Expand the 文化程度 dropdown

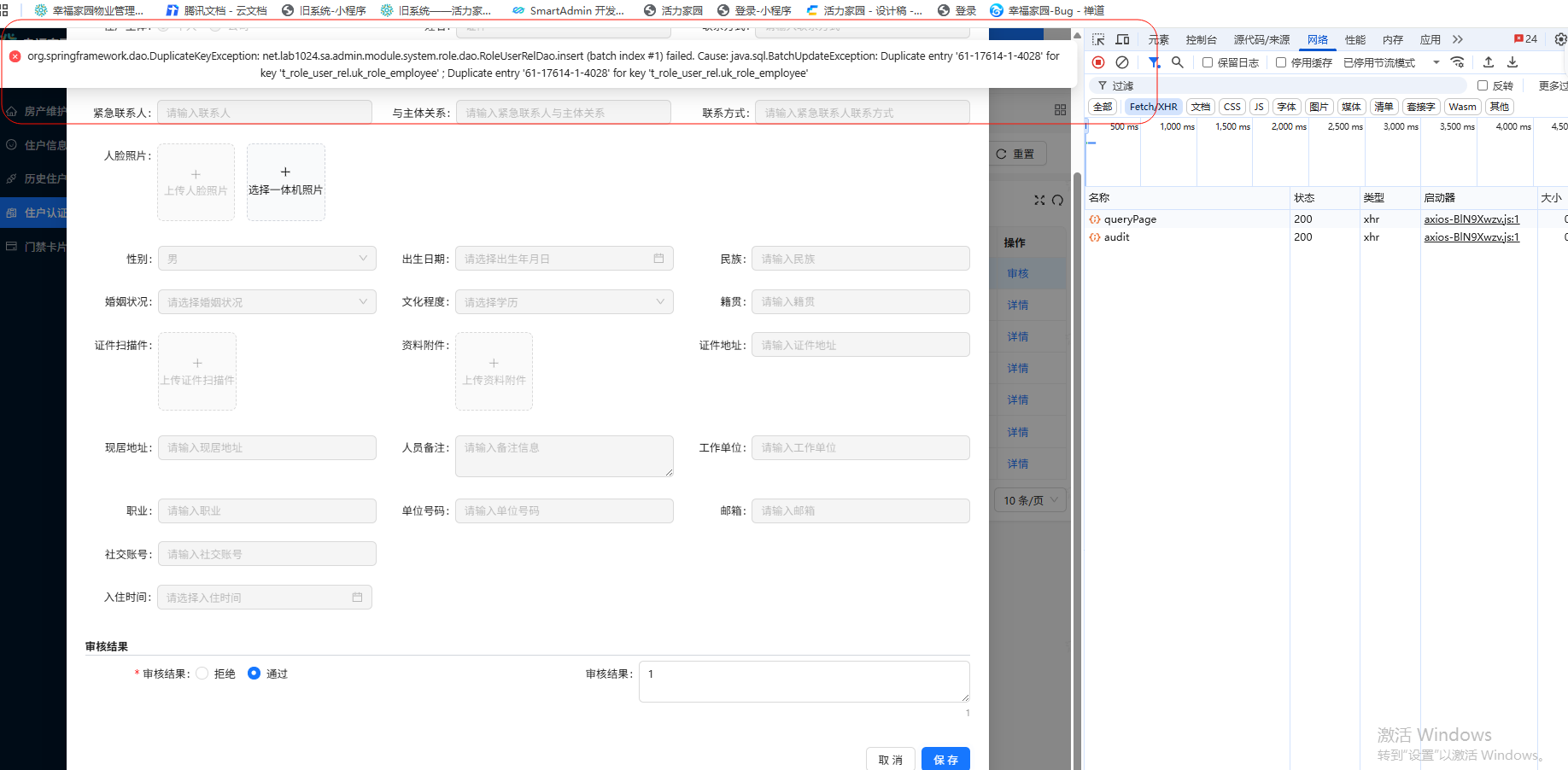click(x=564, y=302)
